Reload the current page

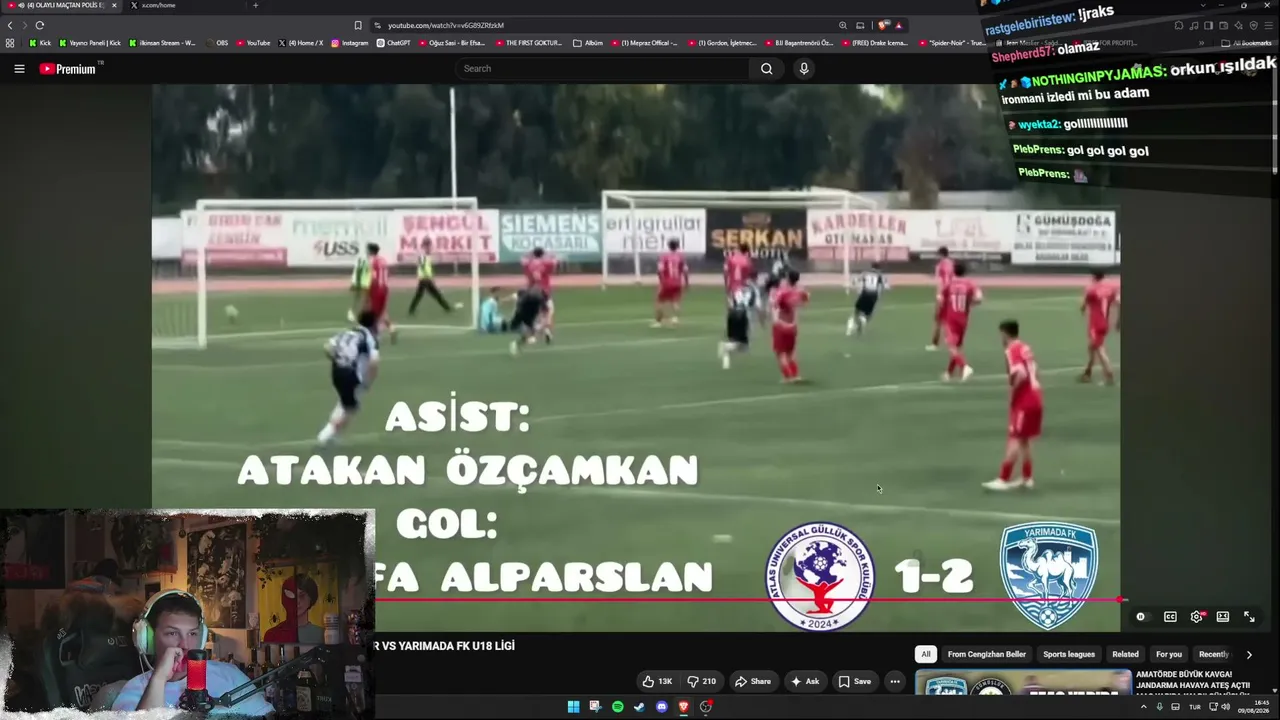(x=39, y=25)
